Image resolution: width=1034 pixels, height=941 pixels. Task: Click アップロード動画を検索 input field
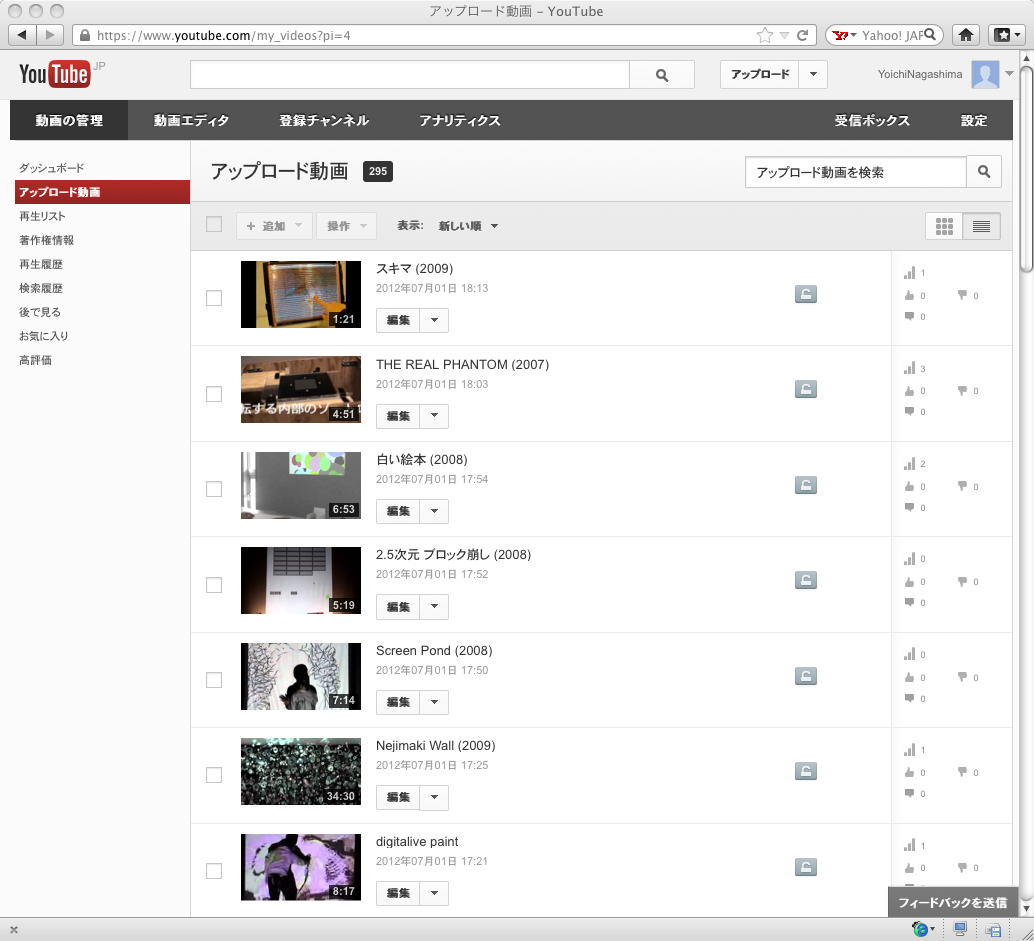[855, 172]
